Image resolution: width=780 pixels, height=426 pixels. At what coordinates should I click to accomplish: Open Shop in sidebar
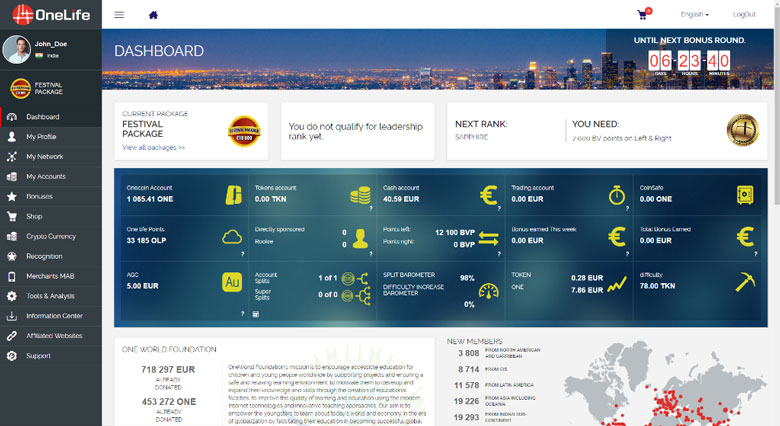tap(51, 216)
